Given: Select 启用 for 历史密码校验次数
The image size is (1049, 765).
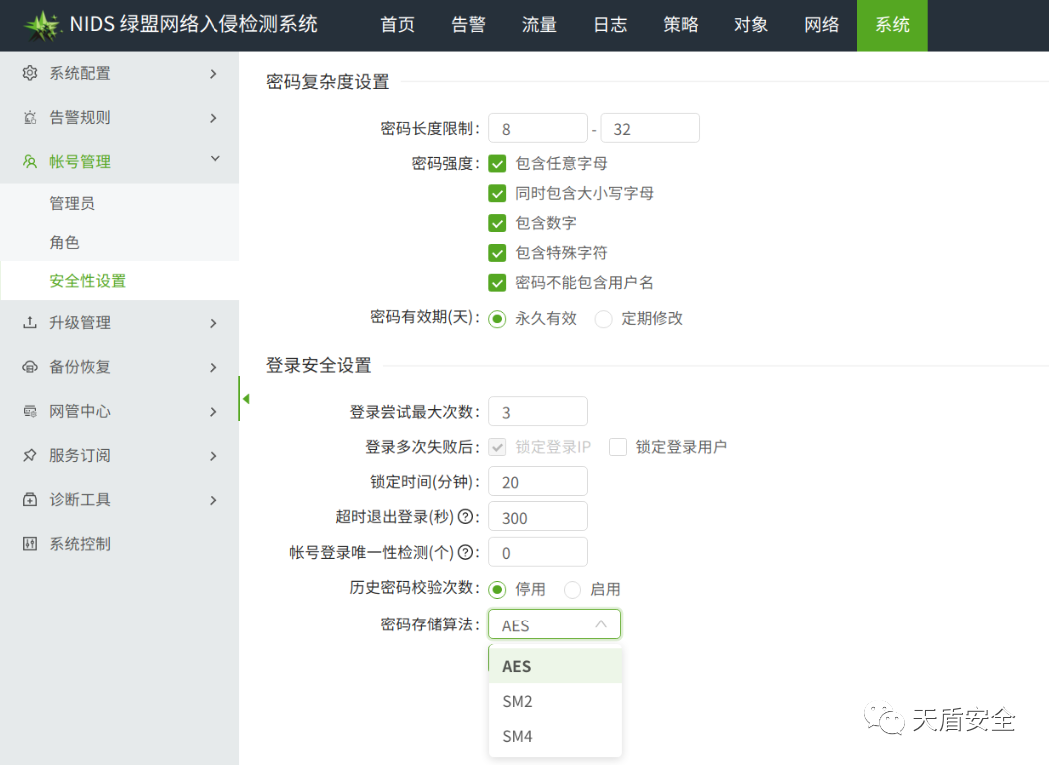Looking at the screenshot, I should click(573, 589).
